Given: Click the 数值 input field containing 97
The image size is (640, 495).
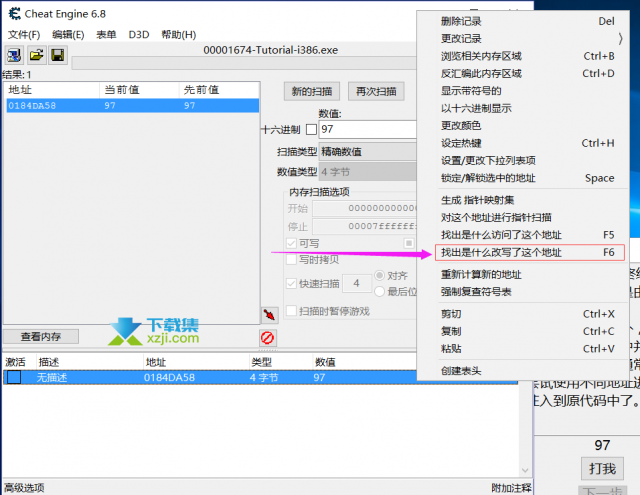Looking at the screenshot, I should (x=368, y=129).
